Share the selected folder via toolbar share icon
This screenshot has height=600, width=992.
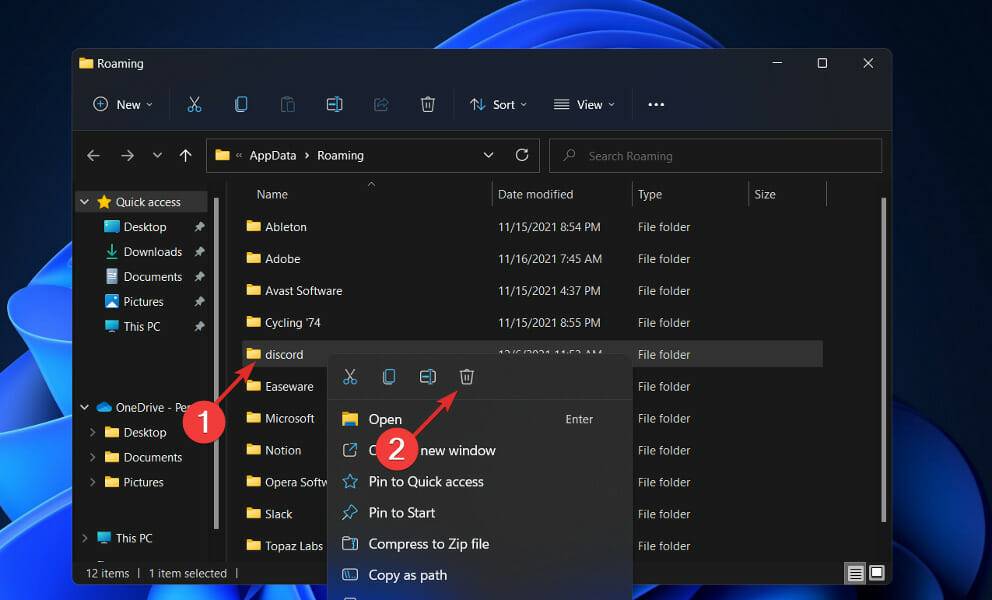[x=381, y=104]
